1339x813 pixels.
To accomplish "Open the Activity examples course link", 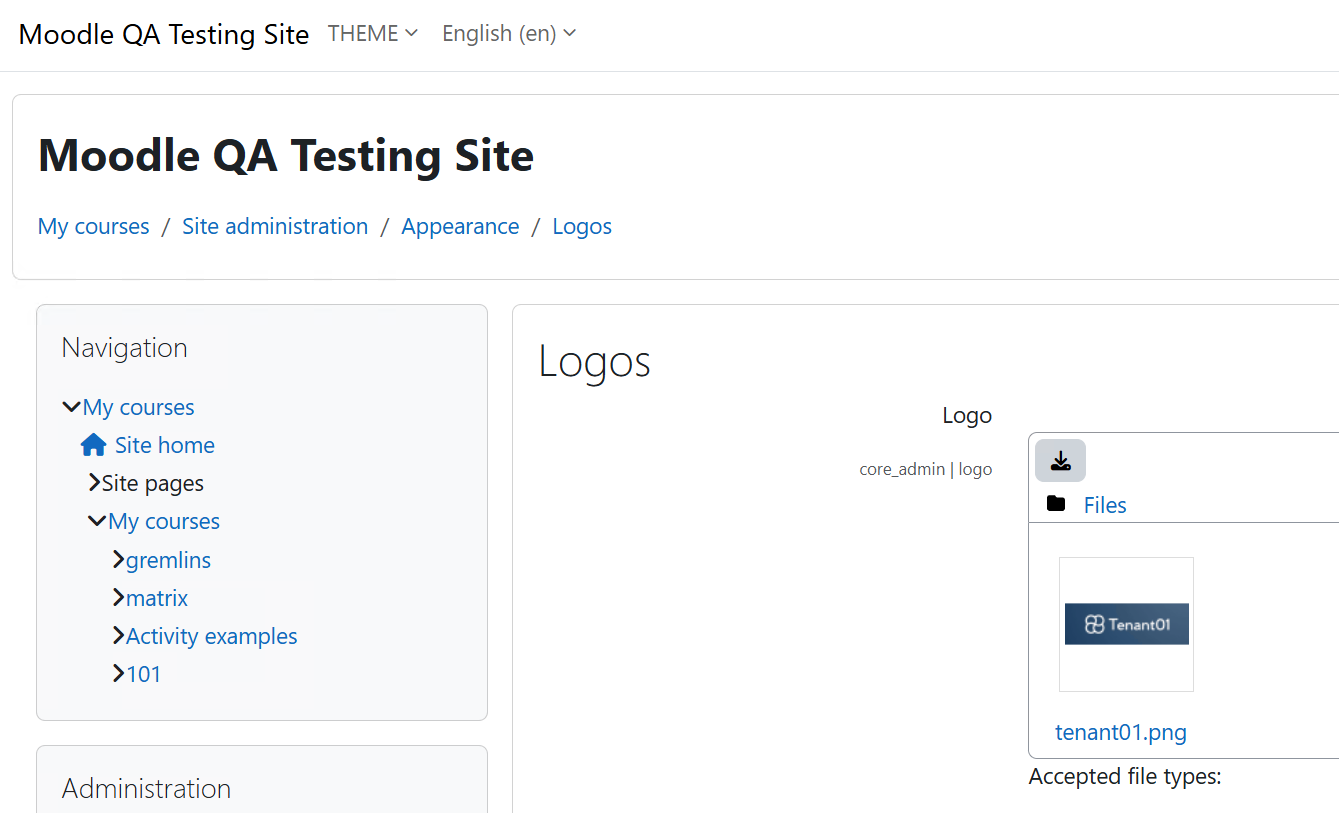I will click(x=212, y=636).
